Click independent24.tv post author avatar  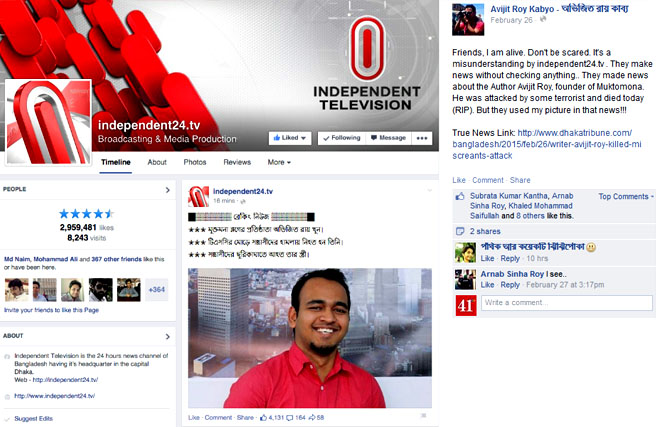(x=198, y=196)
